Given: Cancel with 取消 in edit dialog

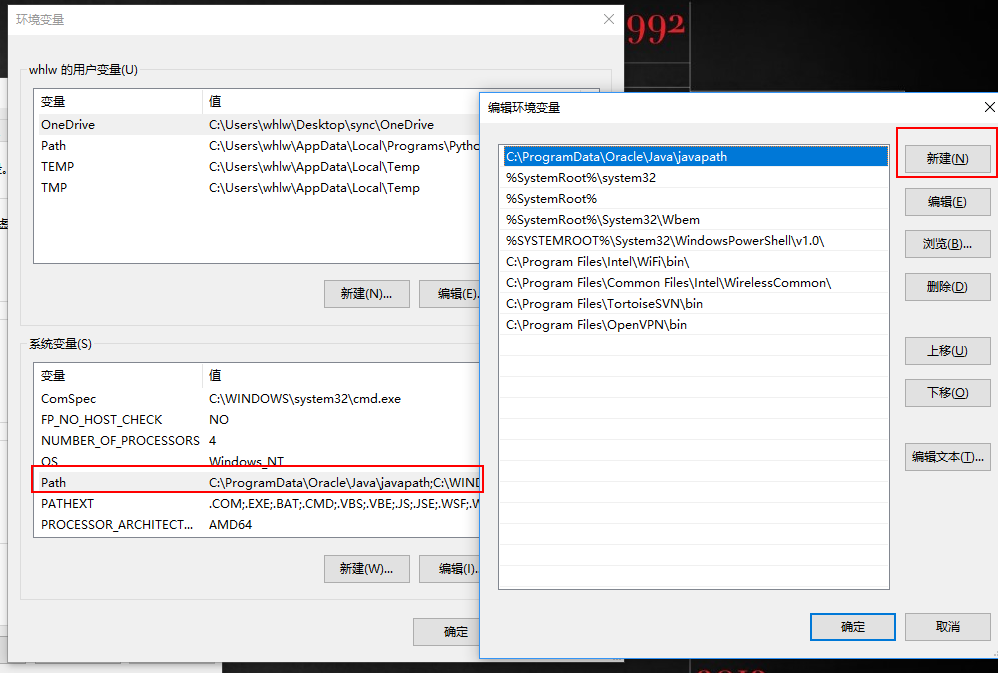Looking at the screenshot, I should coord(947,627).
